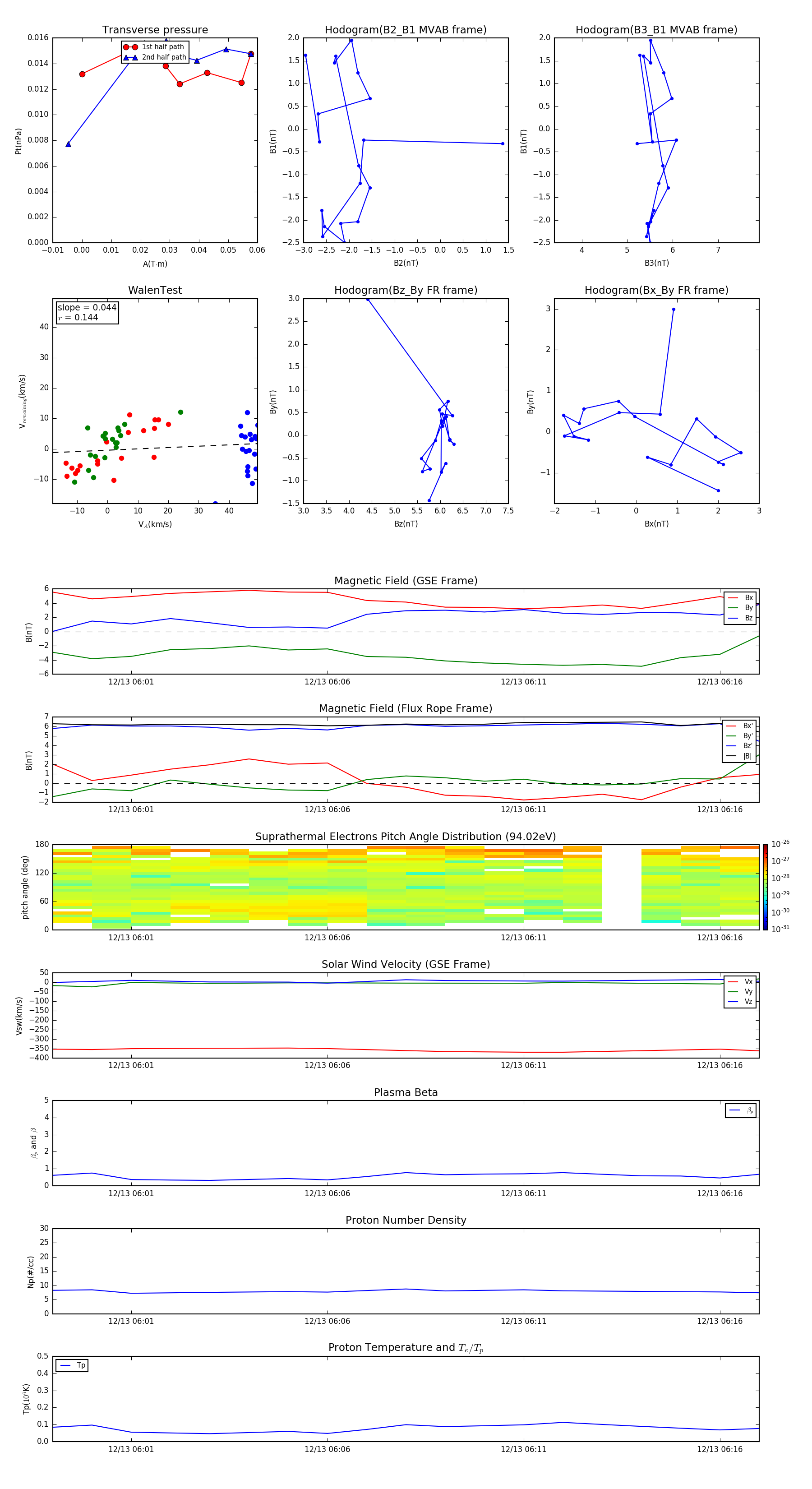812x1489 pixels.
Task: Click the "1st half path" legend entry
Action: (154, 47)
